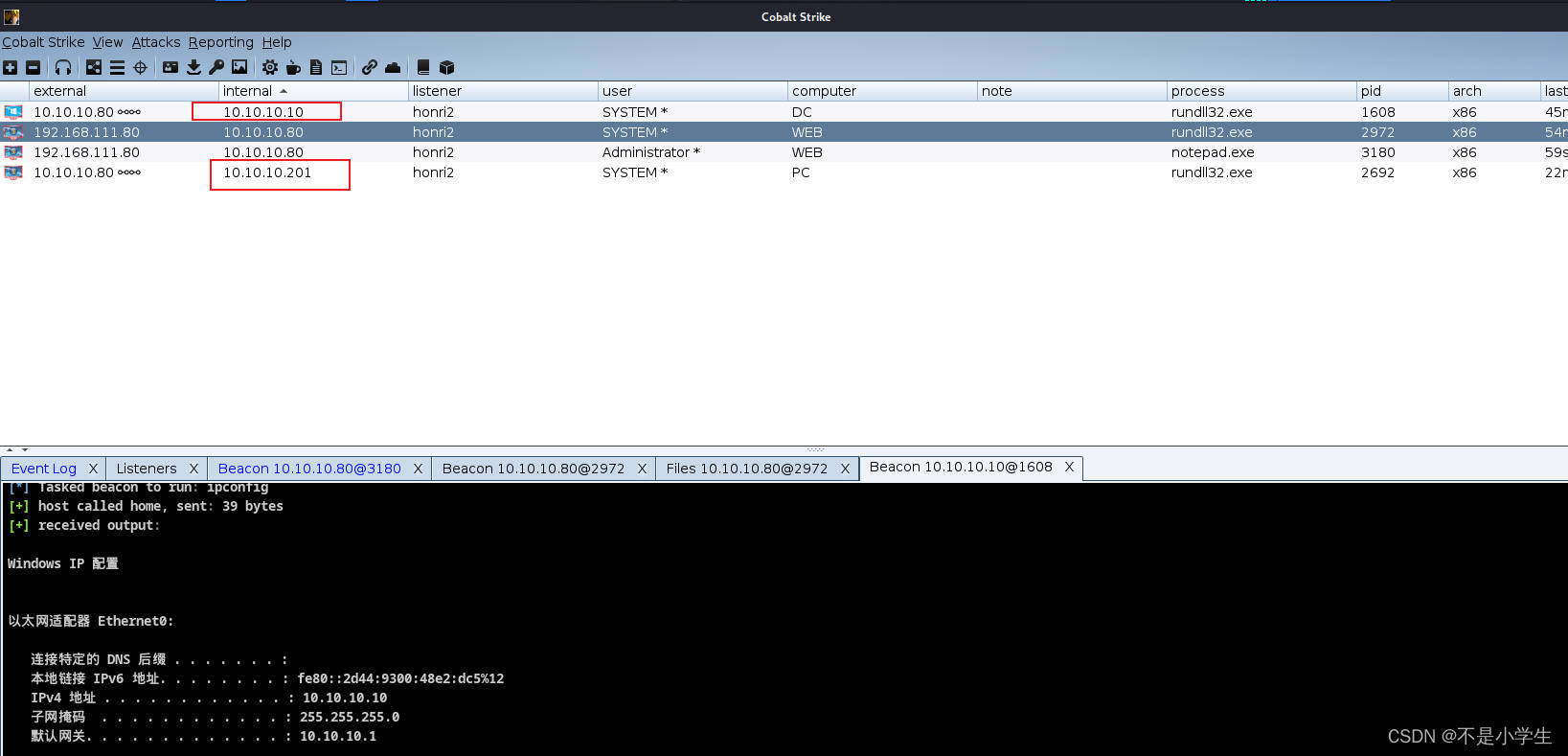The height and width of the screenshot is (756, 1568).
Task: Click the disconnect from team server minus icon
Action: tap(33, 67)
